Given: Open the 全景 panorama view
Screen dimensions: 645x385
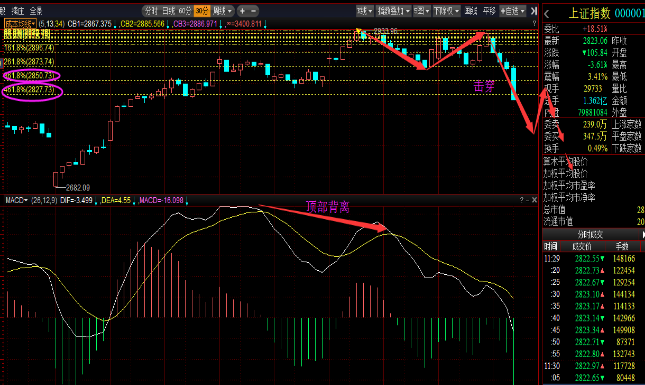Looking at the screenshot, I should click(36, 11).
